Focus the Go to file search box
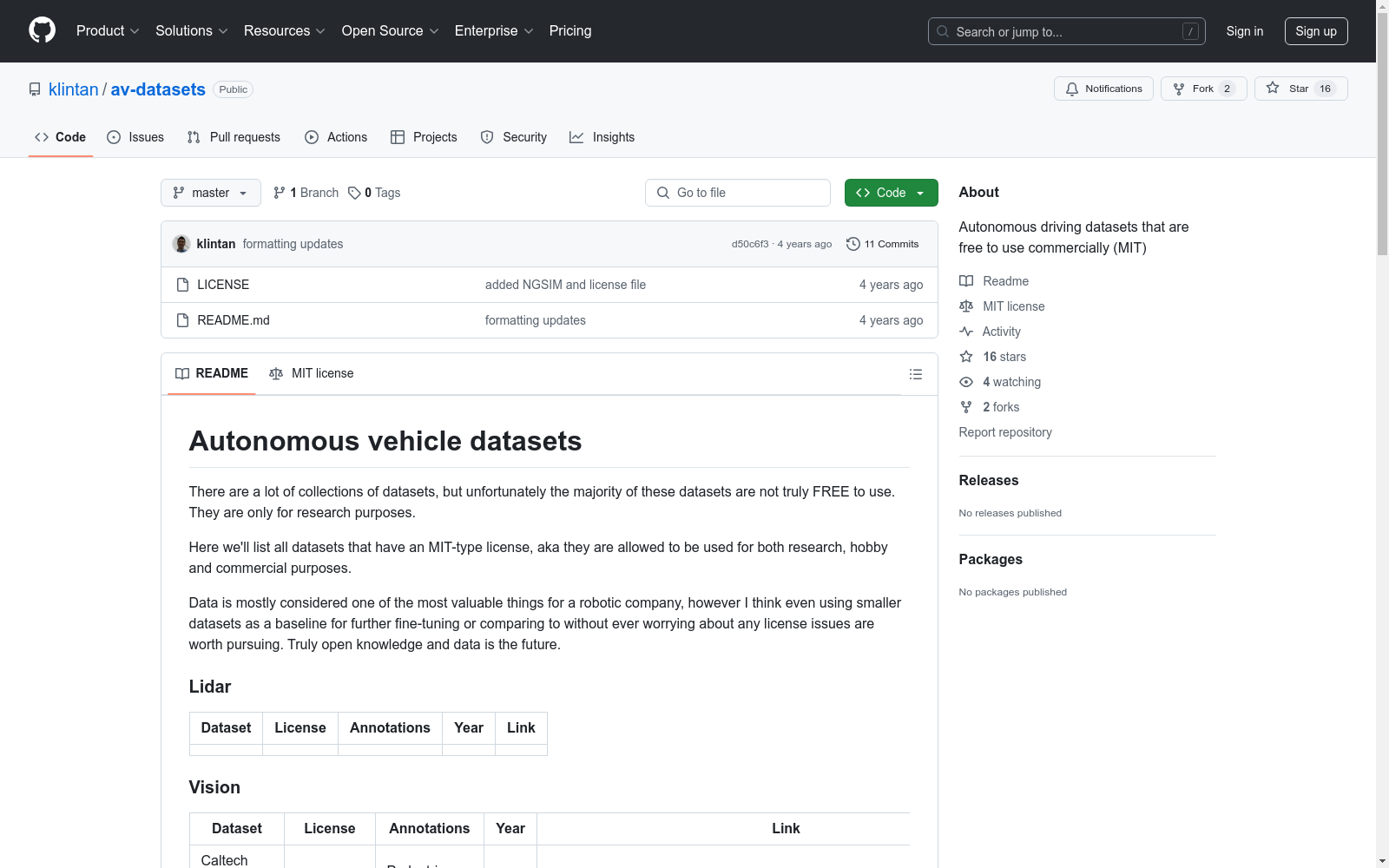The height and width of the screenshot is (868, 1389). point(738,193)
